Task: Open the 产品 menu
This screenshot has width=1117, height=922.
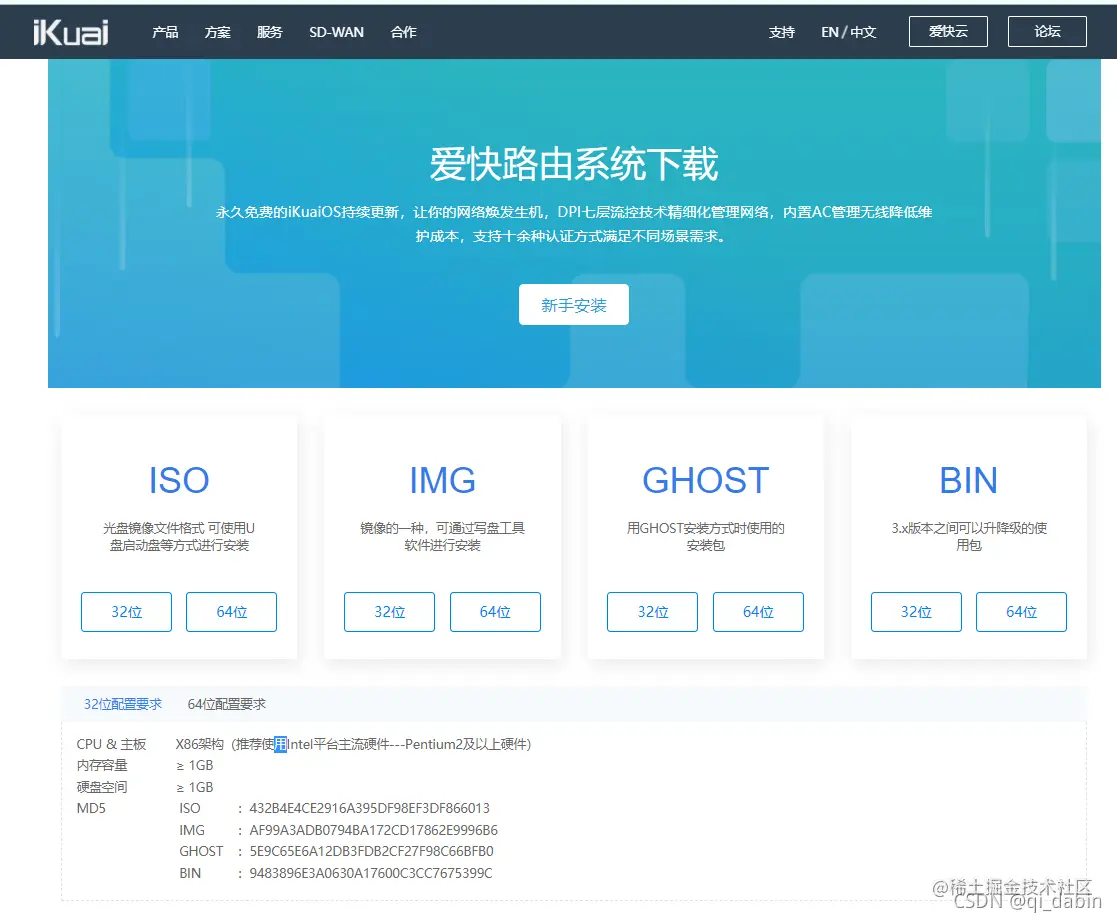Action: pos(165,32)
